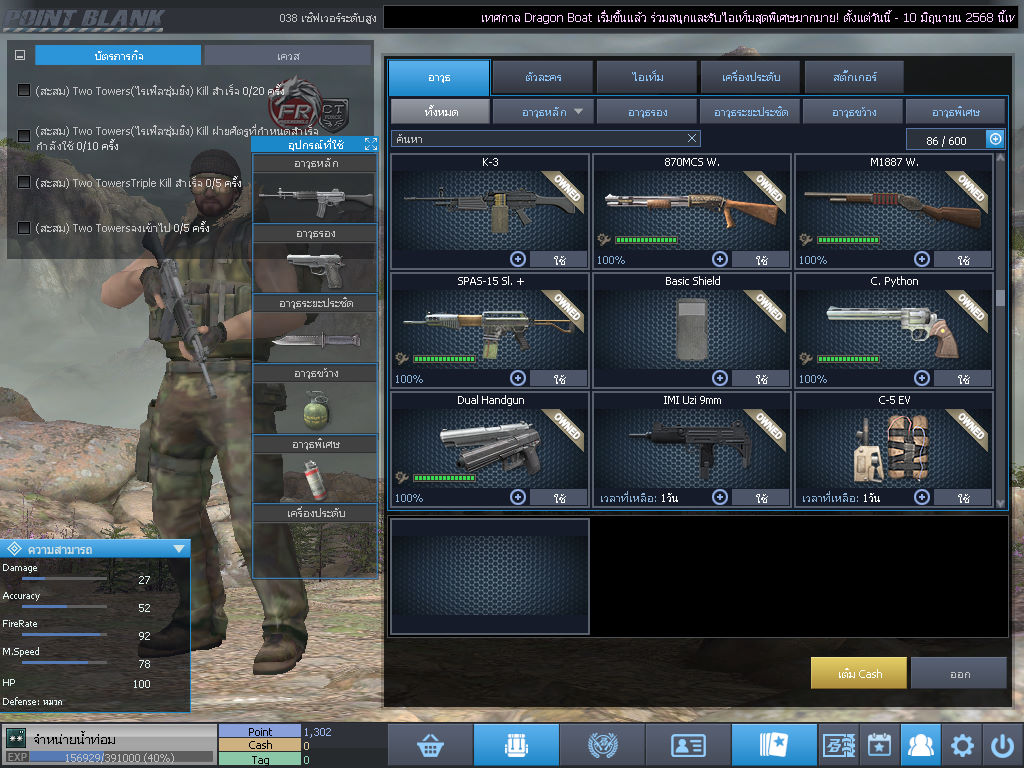Collapse the mission card panel
Screen dimensions: 1024x768
[x=20, y=56]
